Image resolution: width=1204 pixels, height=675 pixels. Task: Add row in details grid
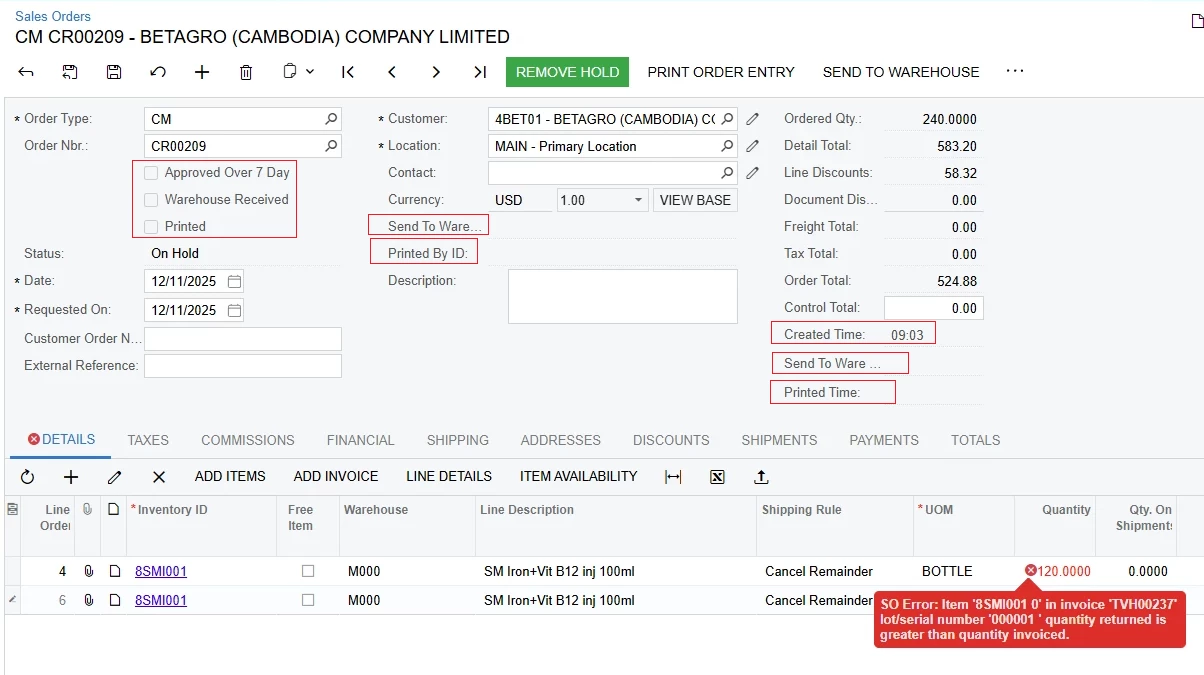coord(71,477)
